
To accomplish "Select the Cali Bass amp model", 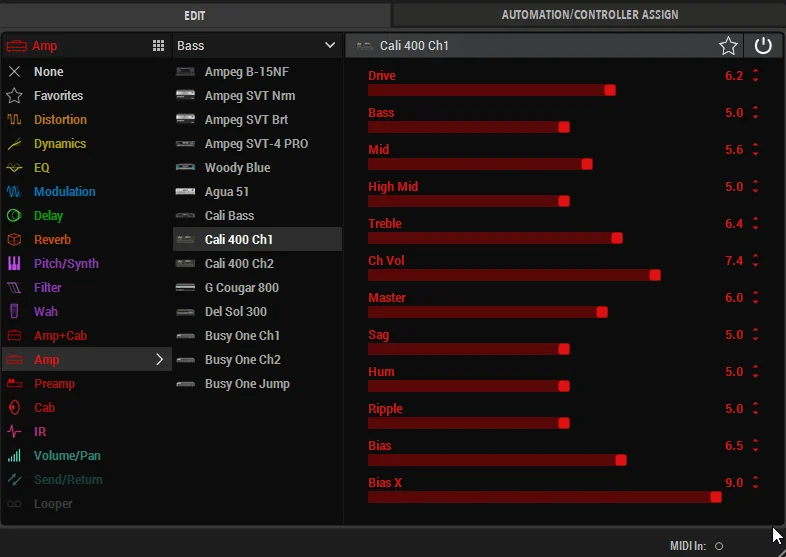I will pyautogui.click(x=257, y=216).
